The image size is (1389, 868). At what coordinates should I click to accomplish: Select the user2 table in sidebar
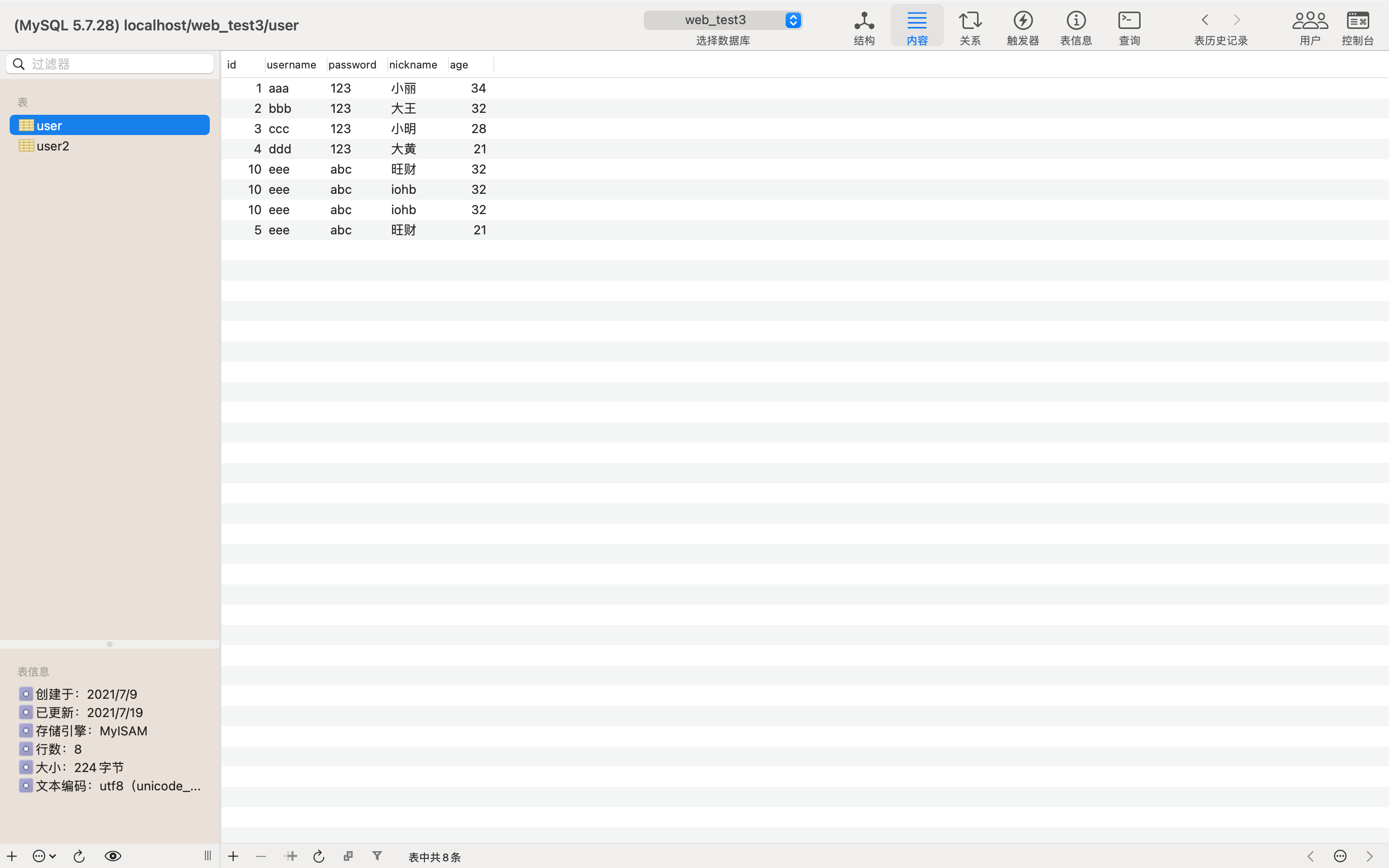(53, 146)
